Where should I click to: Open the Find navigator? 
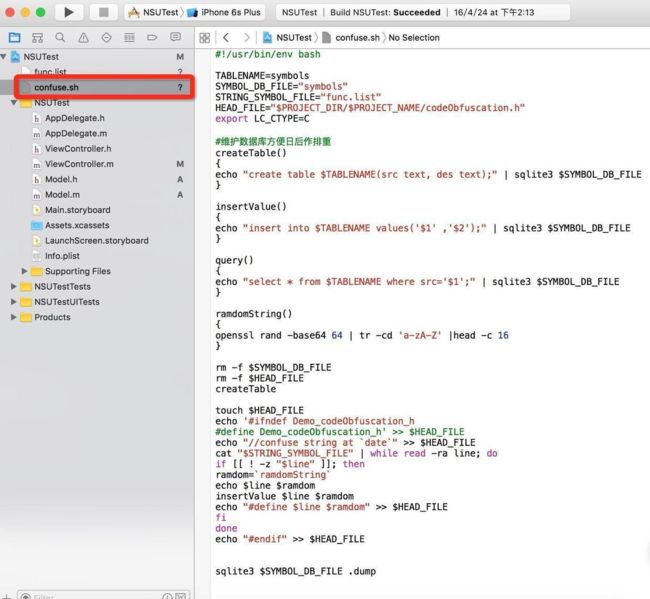[60, 38]
